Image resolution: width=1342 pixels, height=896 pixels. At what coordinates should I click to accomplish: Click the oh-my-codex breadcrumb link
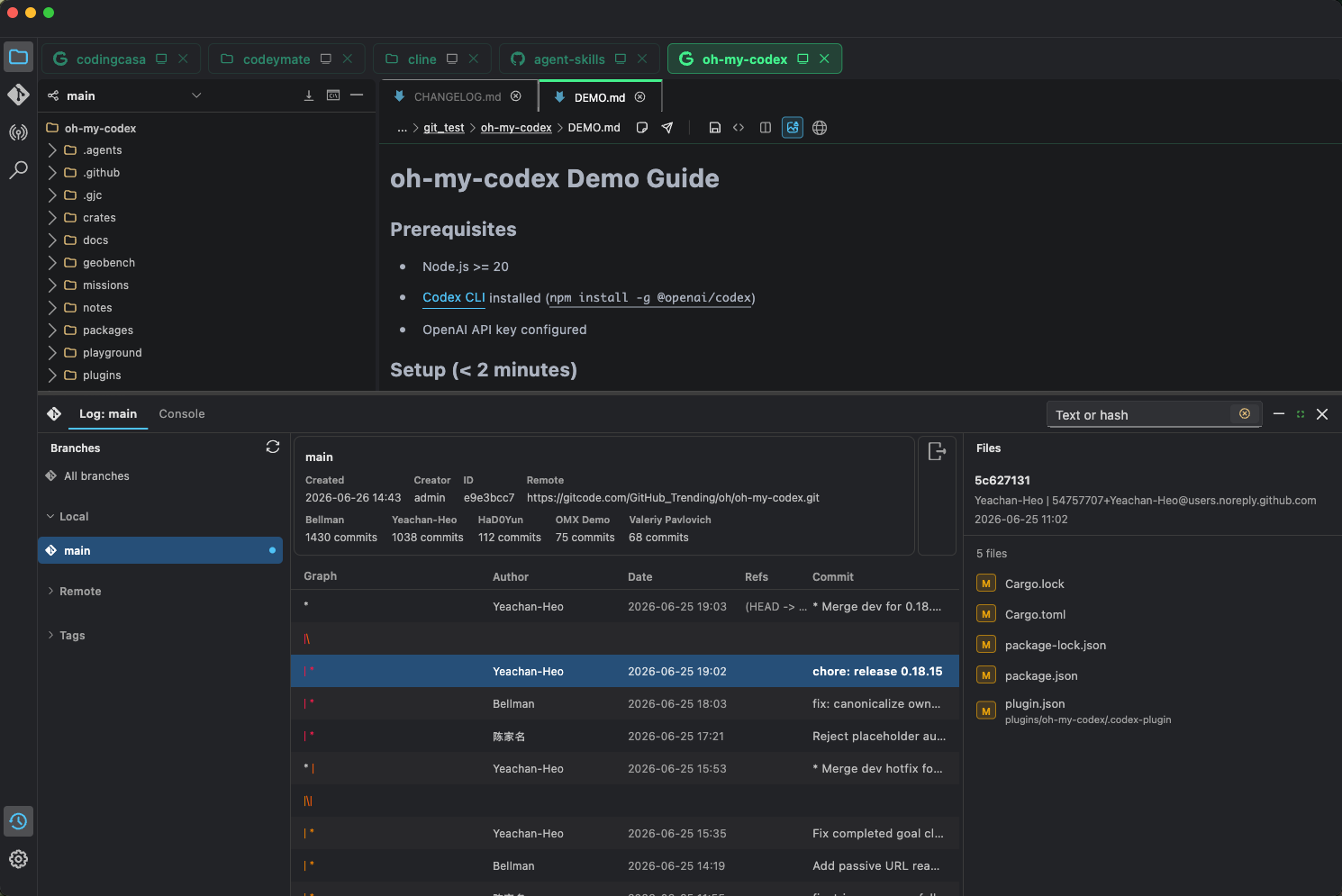[516, 128]
